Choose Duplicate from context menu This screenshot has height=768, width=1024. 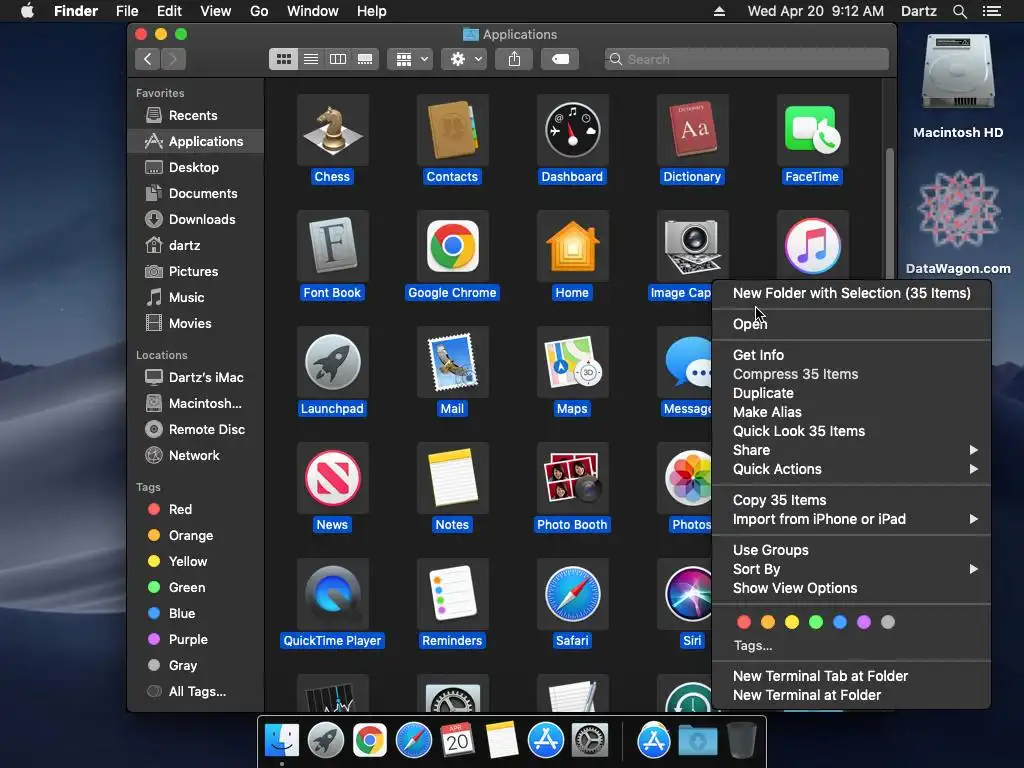852,393
